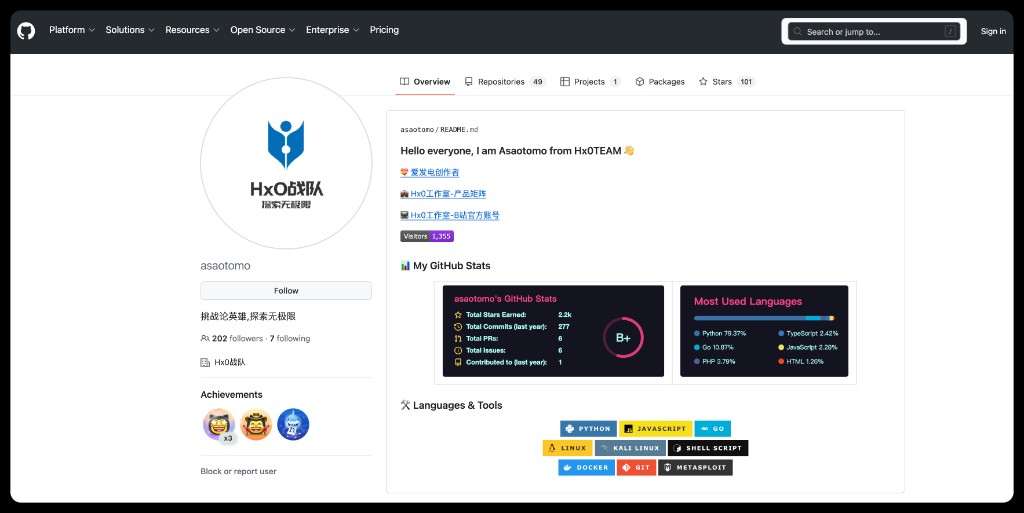Viewport: 1024px width, 513px height.
Task: Switch to the Repositories tab
Action: coord(505,82)
